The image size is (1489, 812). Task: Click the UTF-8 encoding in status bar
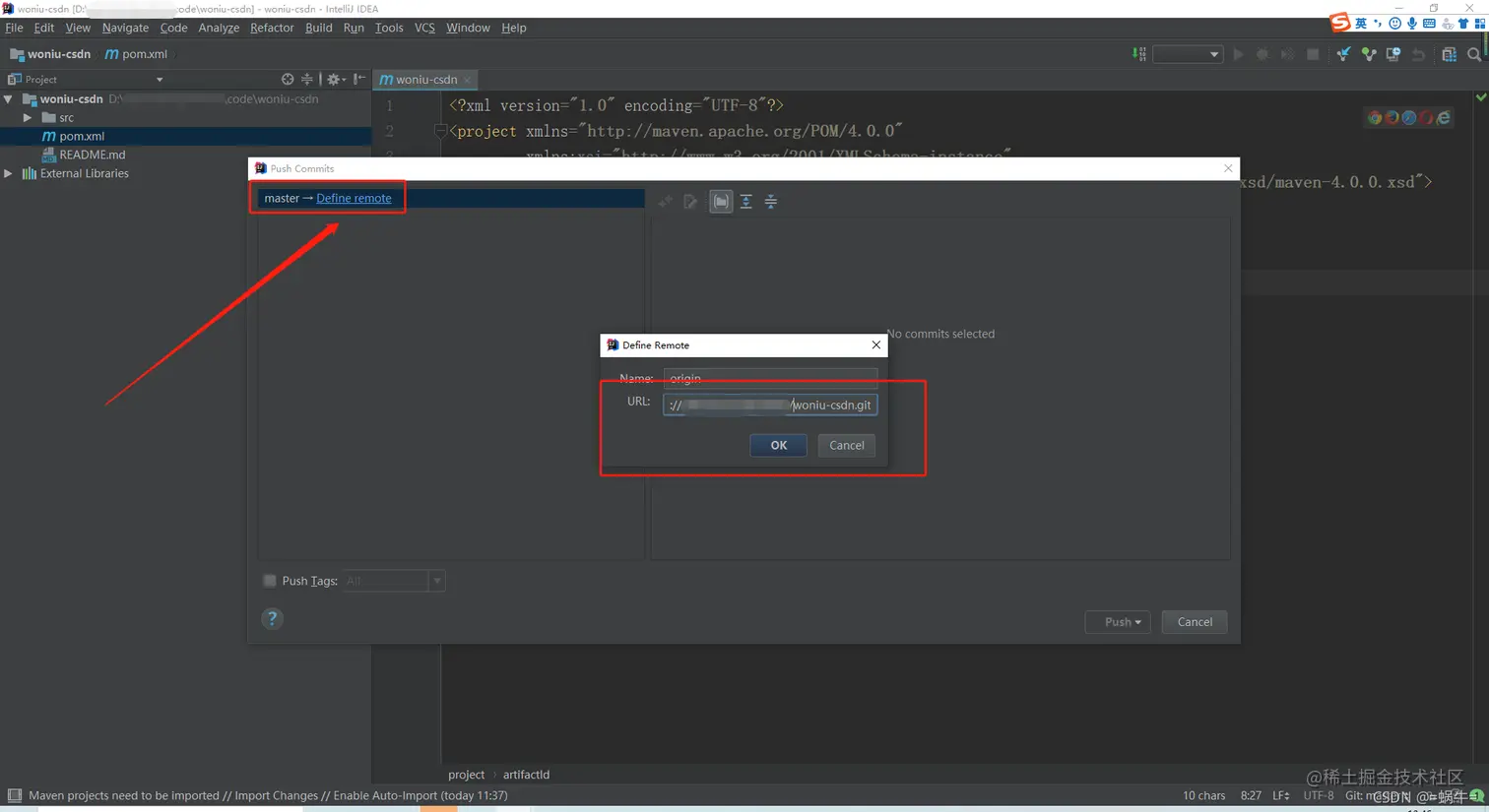pos(1319,795)
